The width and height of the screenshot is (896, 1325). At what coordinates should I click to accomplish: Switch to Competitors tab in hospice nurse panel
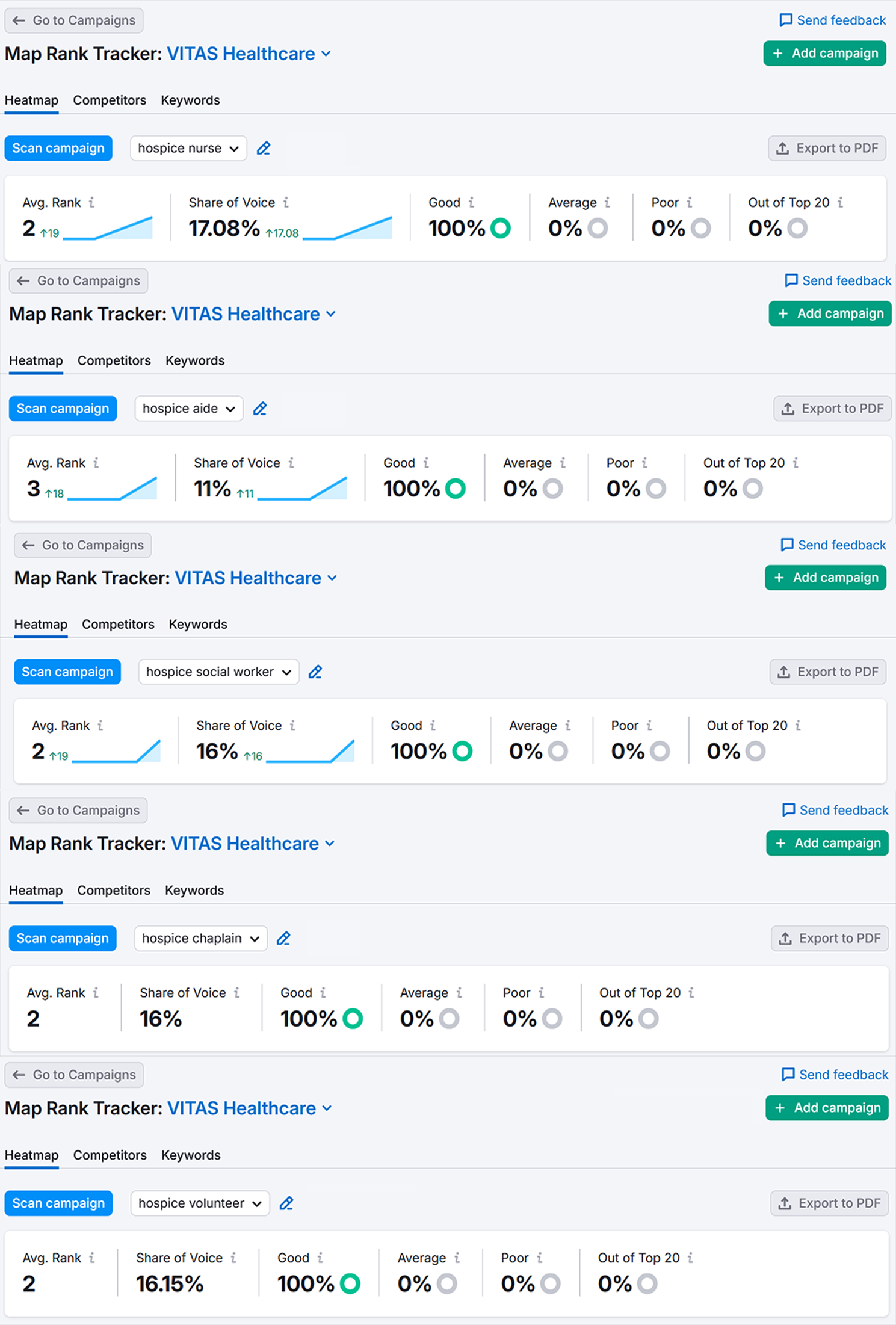(110, 100)
